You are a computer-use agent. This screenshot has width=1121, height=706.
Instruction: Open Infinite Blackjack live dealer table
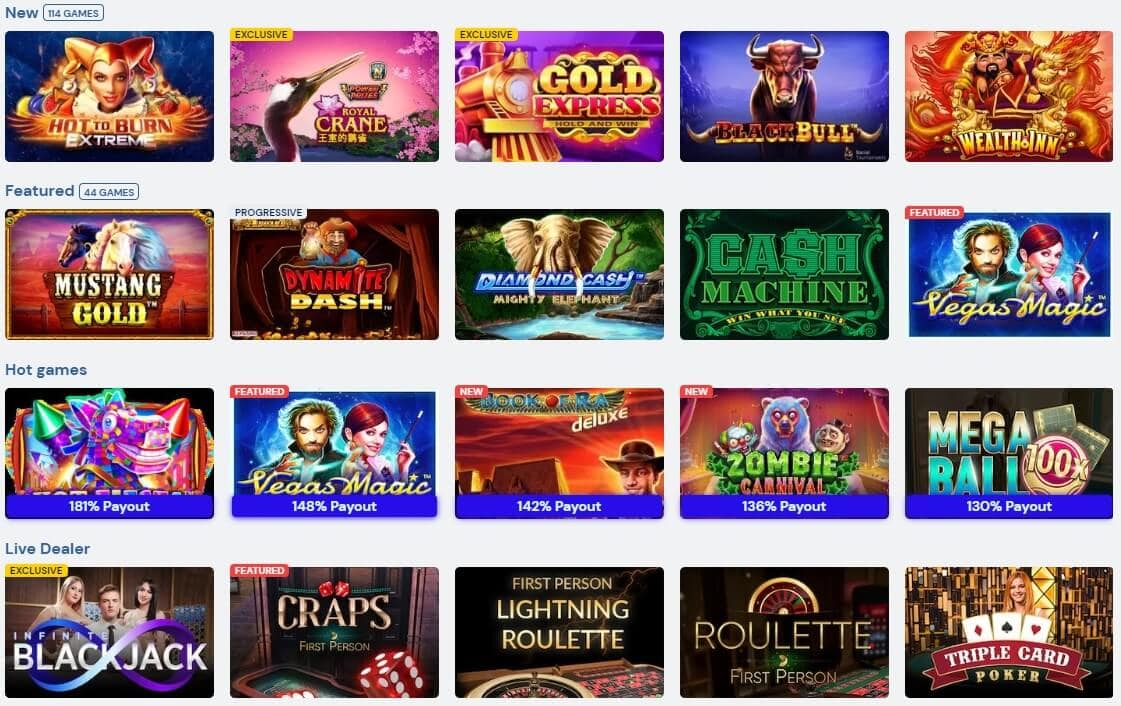click(x=109, y=632)
